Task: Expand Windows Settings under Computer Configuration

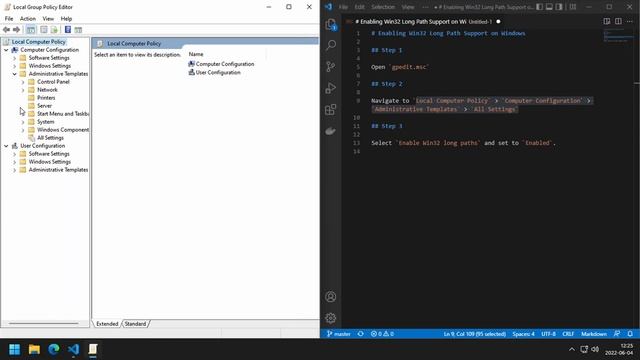Action: coord(15,66)
